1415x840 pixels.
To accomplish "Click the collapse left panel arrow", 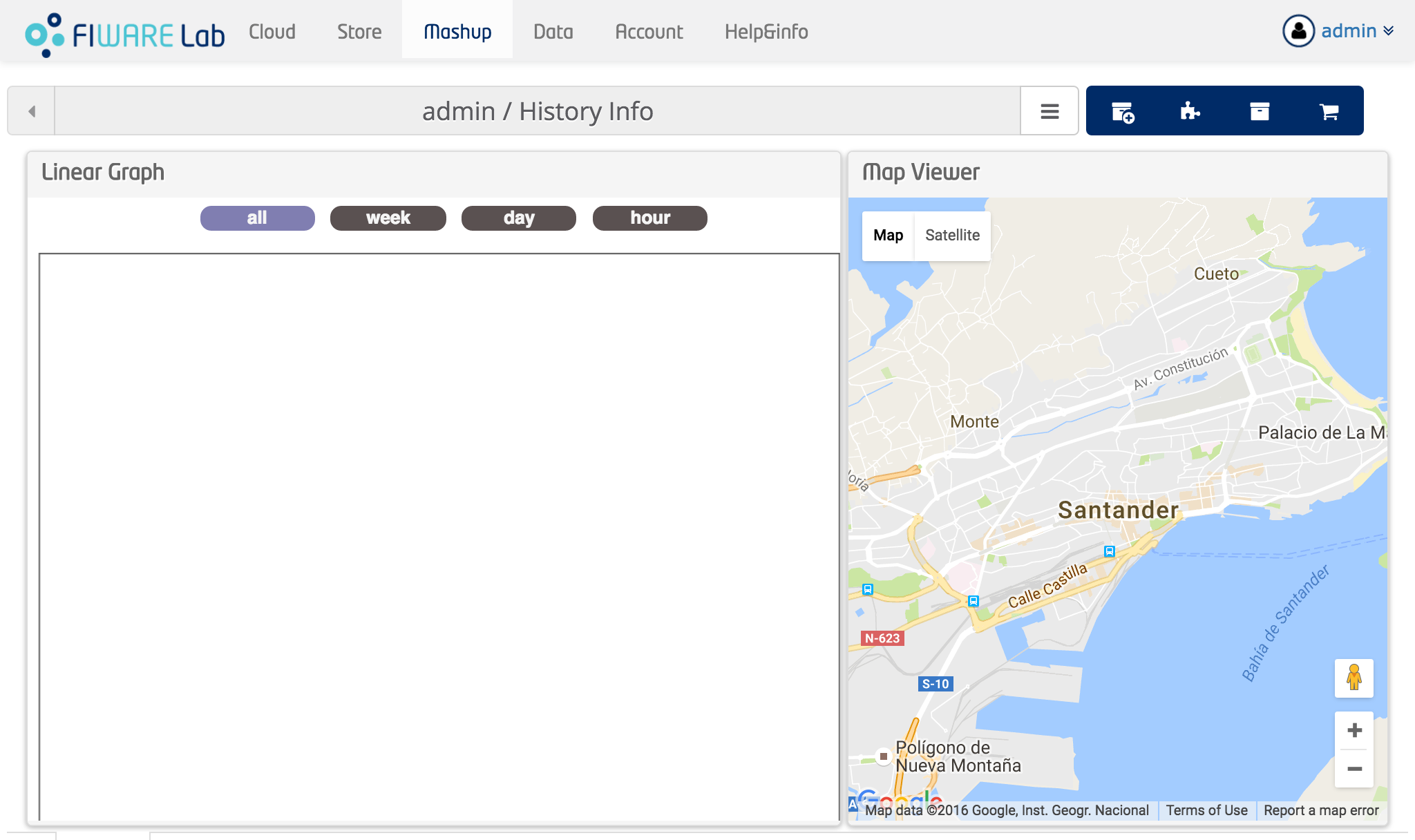I will [31, 110].
